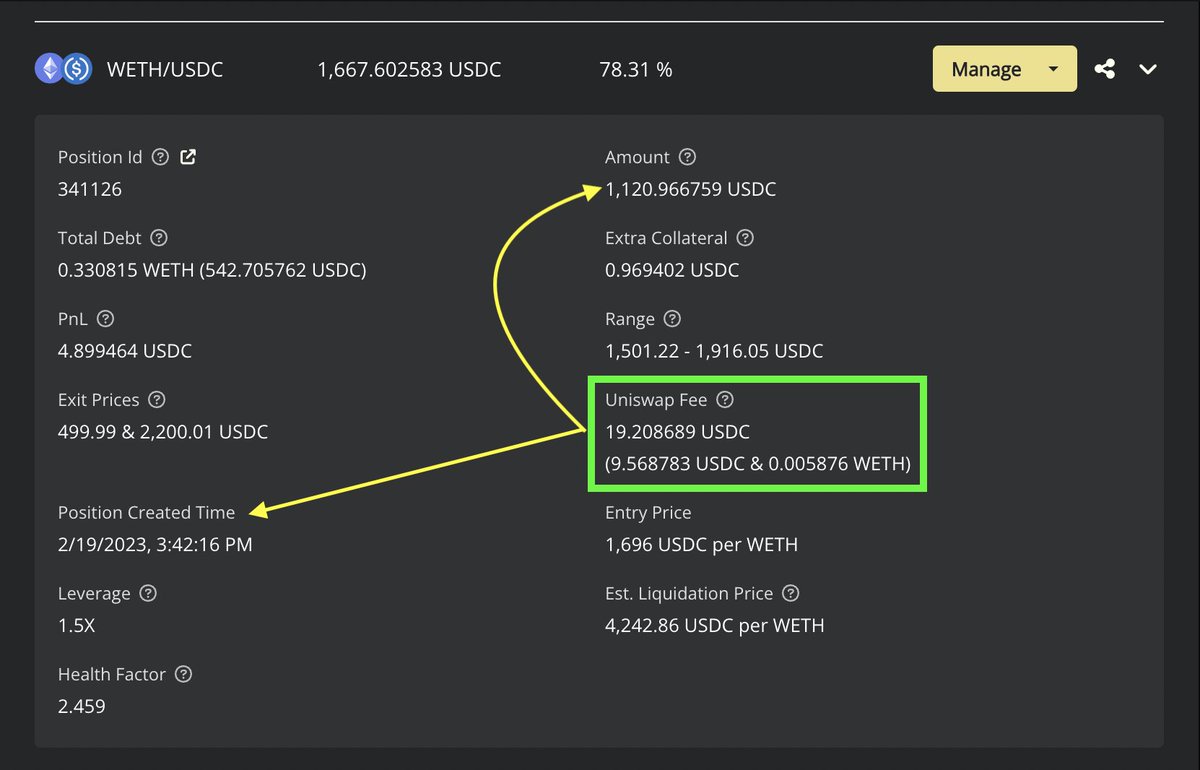Image resolution: width=1200 pixels, height=770 pixels.
Task: Select range 1,501.22 - 1,916.05 USDC
Action: [714, 351]
